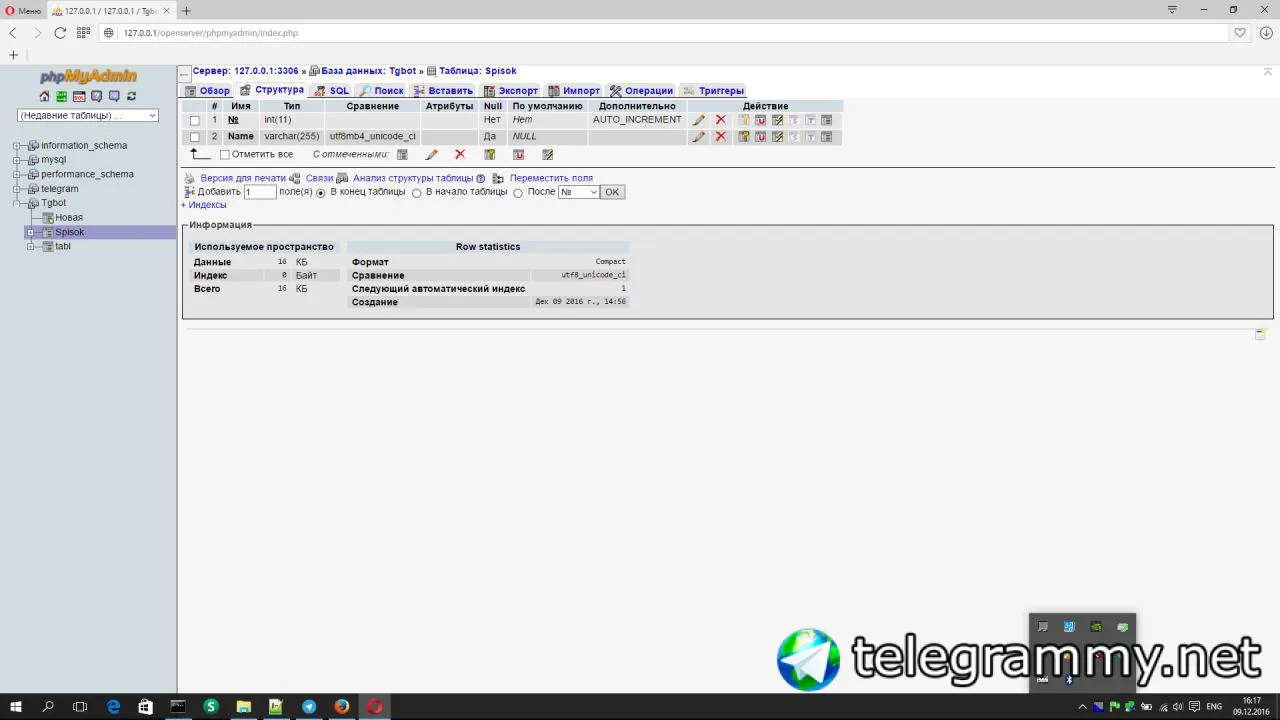This screenshot has height=720, width=1280.
Task: Expand the Spisok table node
Action: pos(31,233)
